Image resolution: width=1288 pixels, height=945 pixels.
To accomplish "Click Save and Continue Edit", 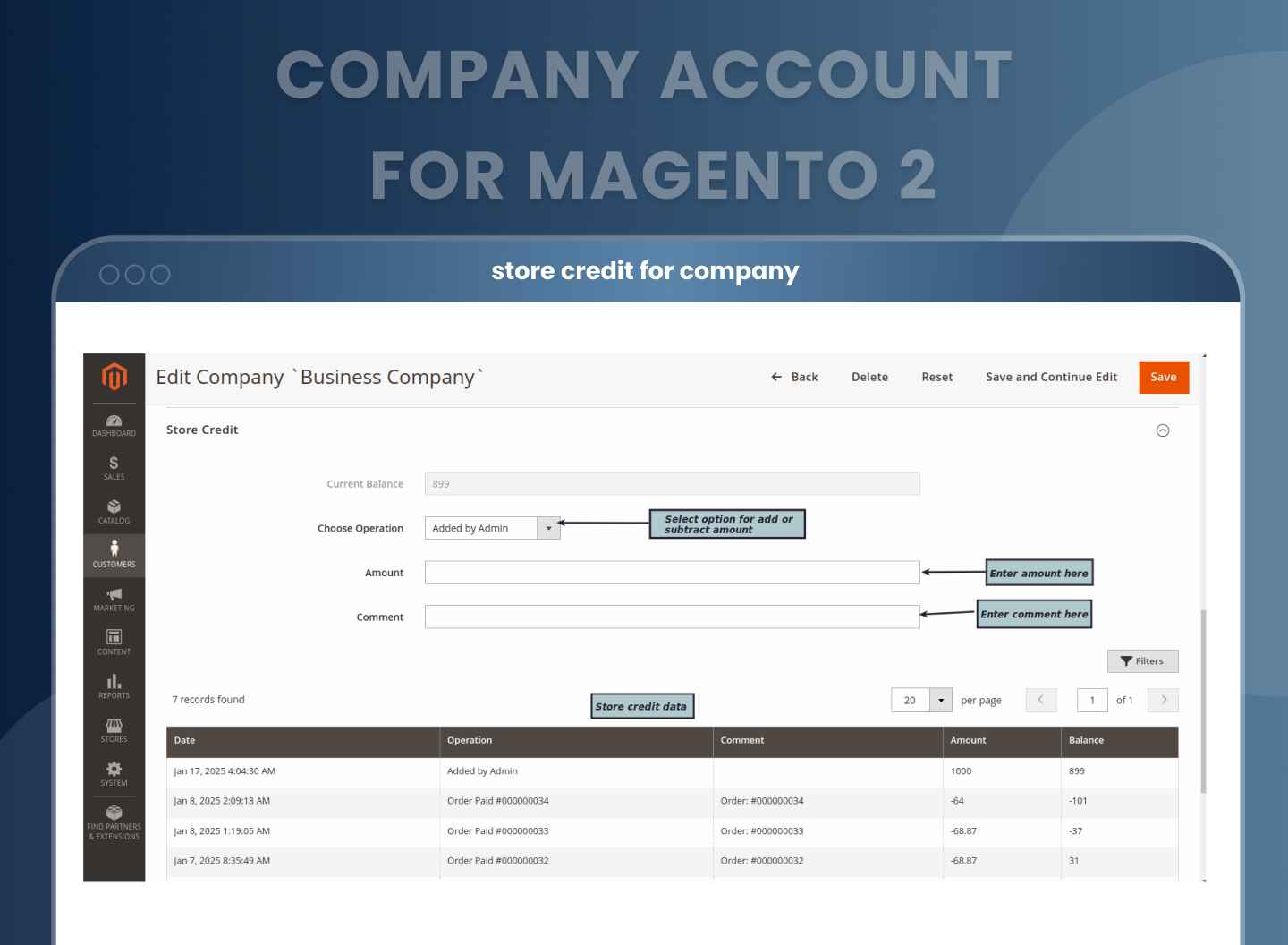I will point(1051,378).
